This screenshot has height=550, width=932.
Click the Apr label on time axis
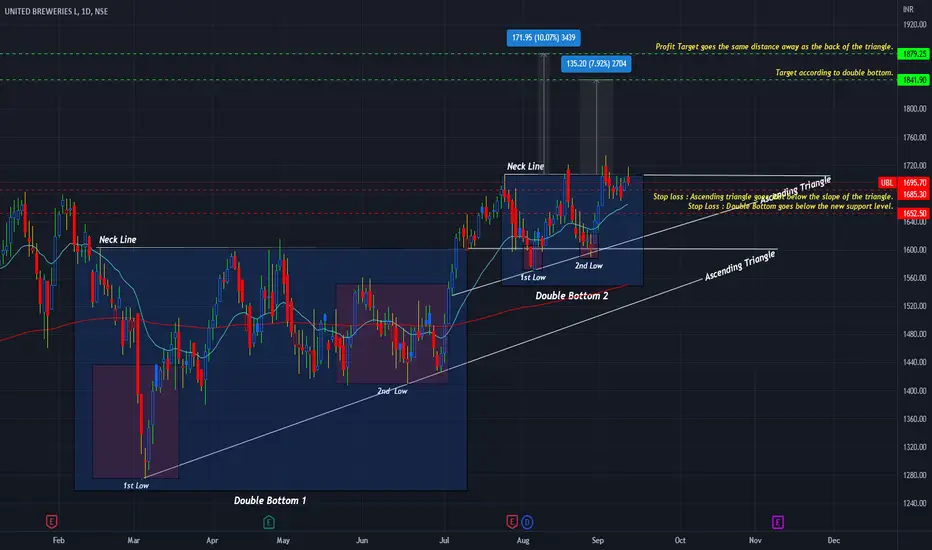(212, 540)
